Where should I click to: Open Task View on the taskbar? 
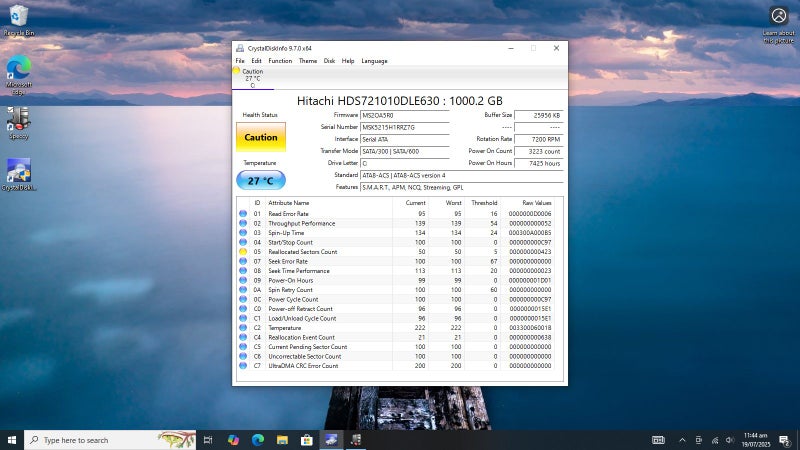click(x=208, y=440)
